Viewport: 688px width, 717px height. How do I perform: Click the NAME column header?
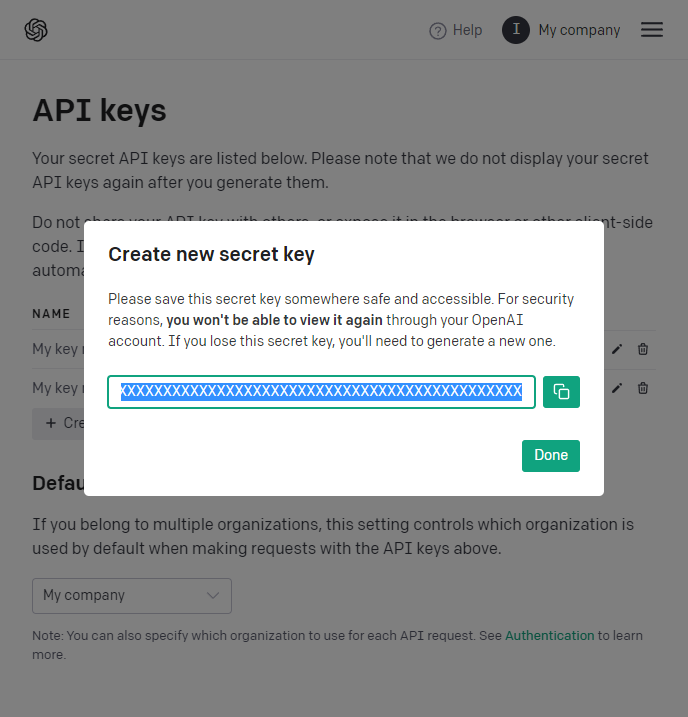click(51, 313)
